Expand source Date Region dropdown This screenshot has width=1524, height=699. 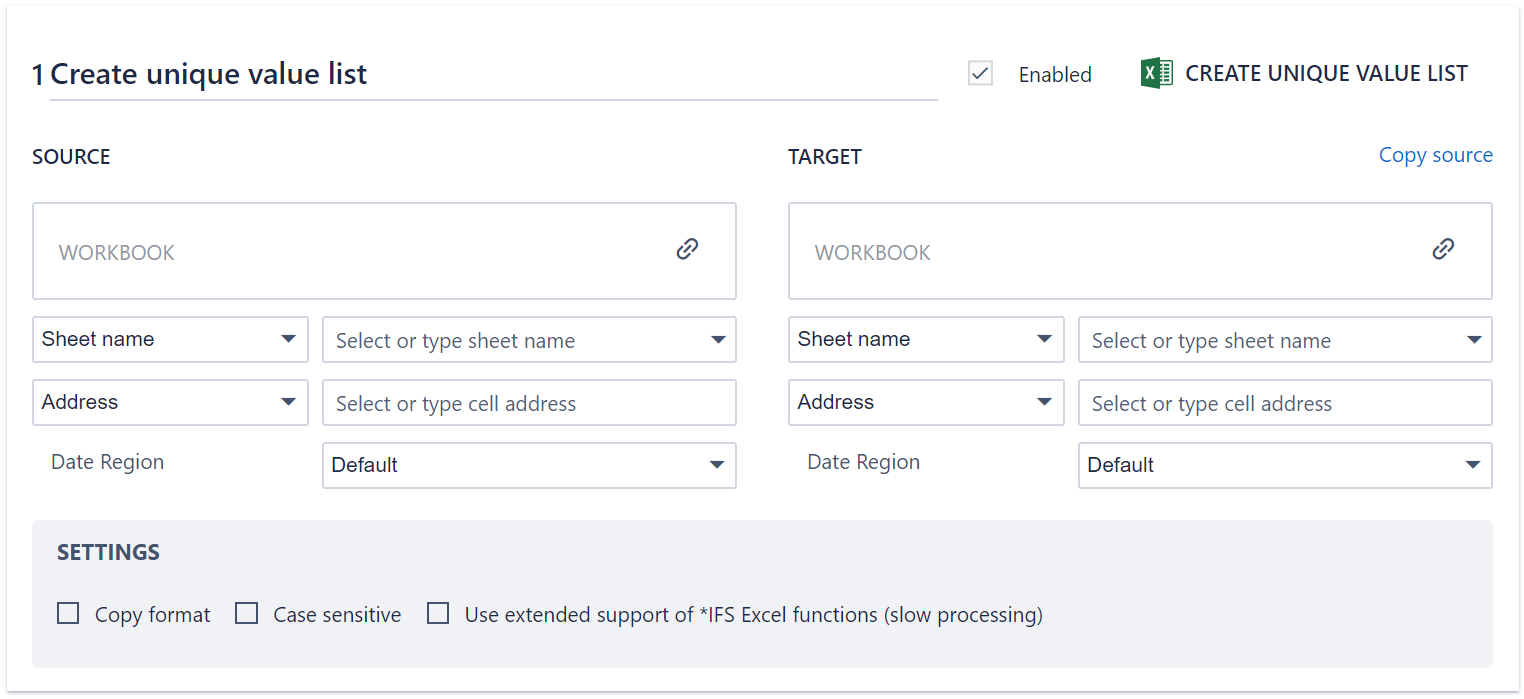(x=529, y=465)
